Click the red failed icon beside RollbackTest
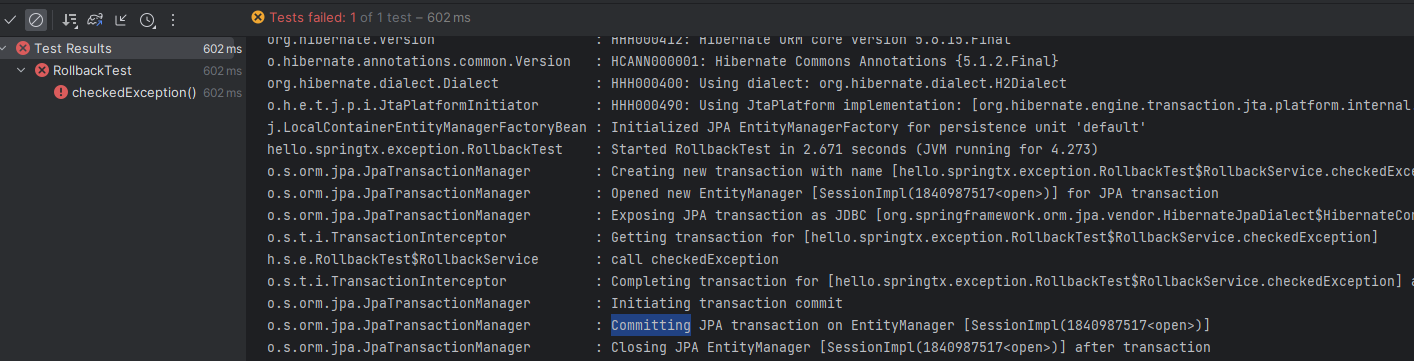 point(42,70)
